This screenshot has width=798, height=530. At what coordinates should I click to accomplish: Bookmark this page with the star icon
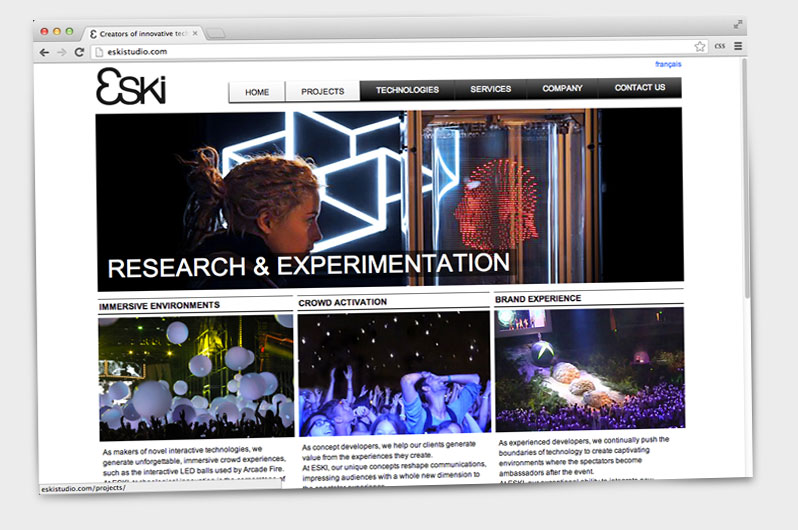tap(700, 46)
